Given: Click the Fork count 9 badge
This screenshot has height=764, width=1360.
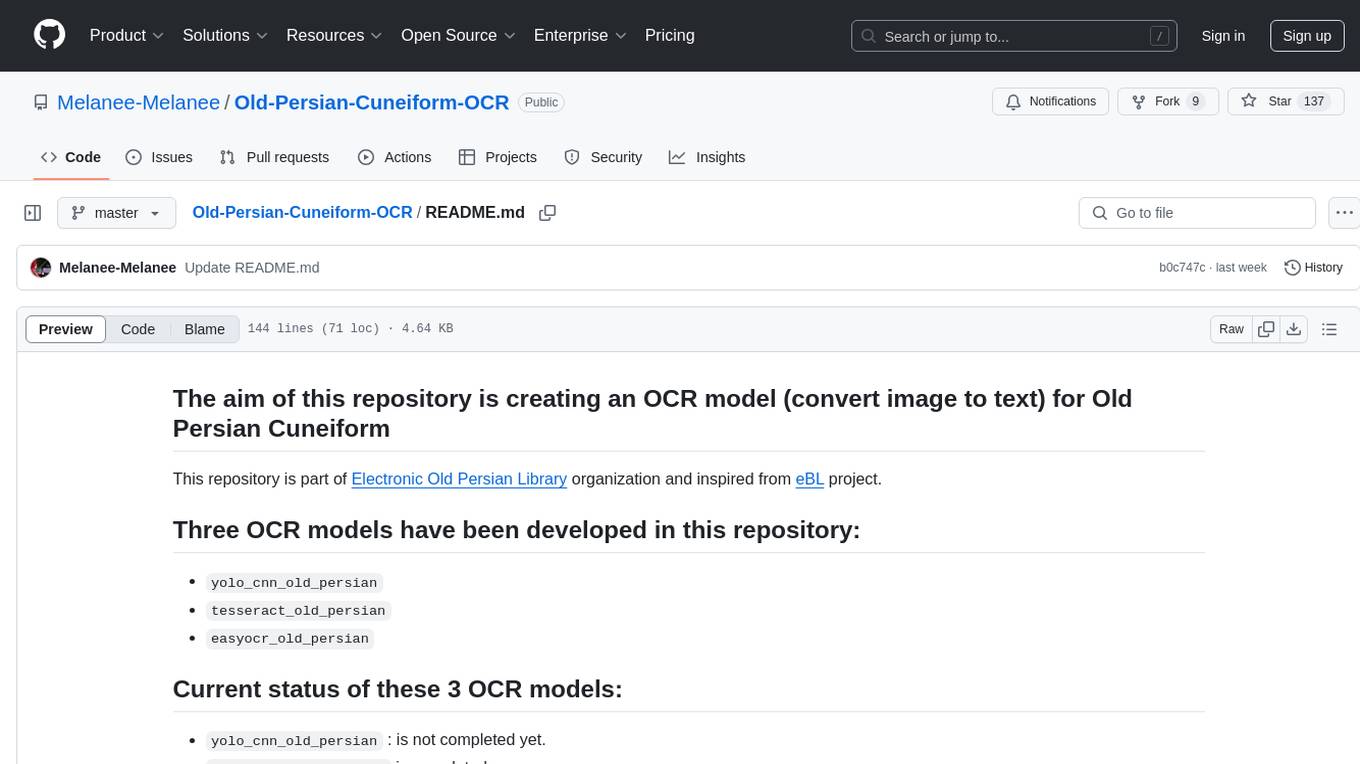Looking at the screenshot, I should 1195,102.
